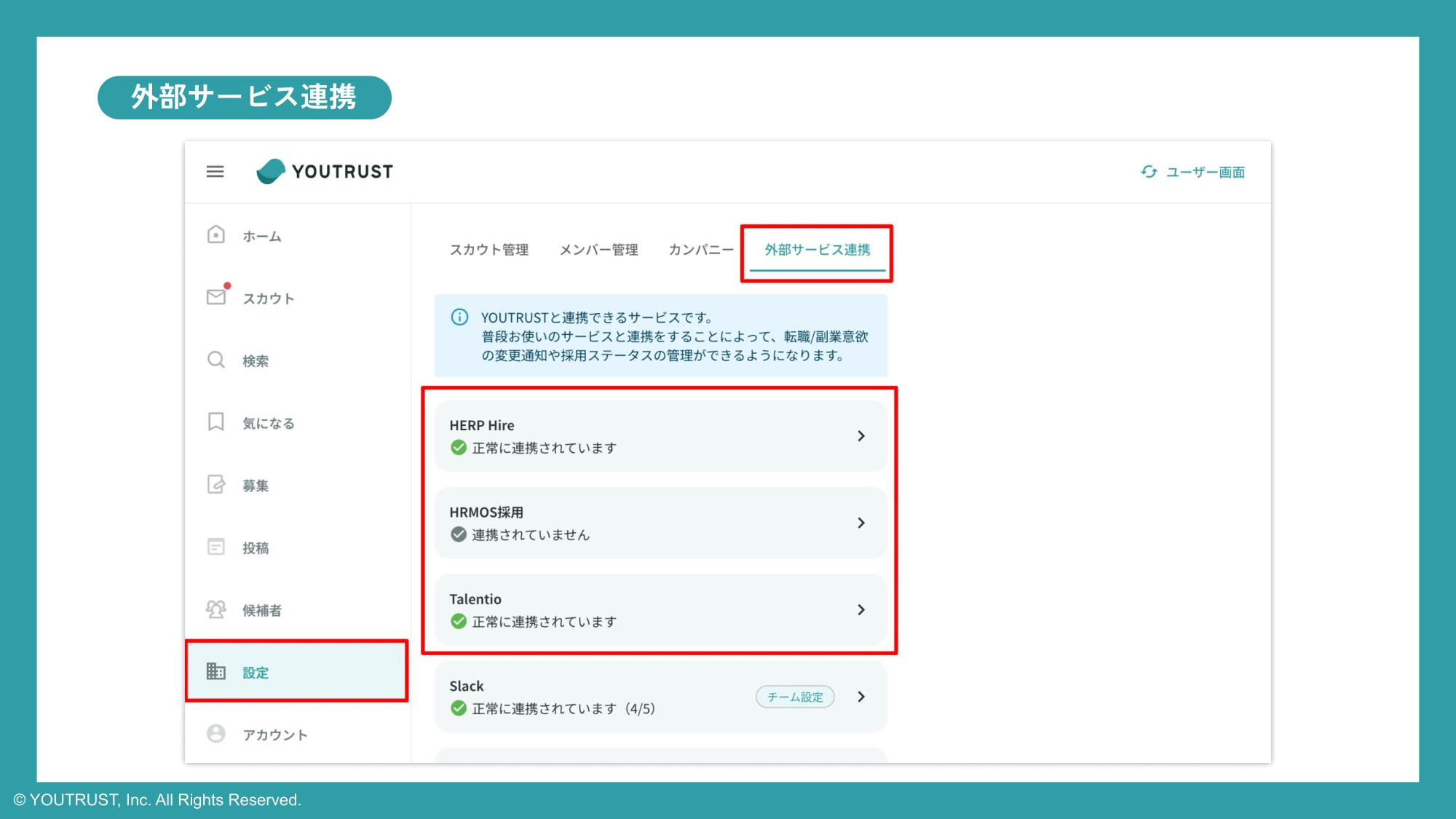
Task: Click the 候補者 people icon
Action: point(215,609)
